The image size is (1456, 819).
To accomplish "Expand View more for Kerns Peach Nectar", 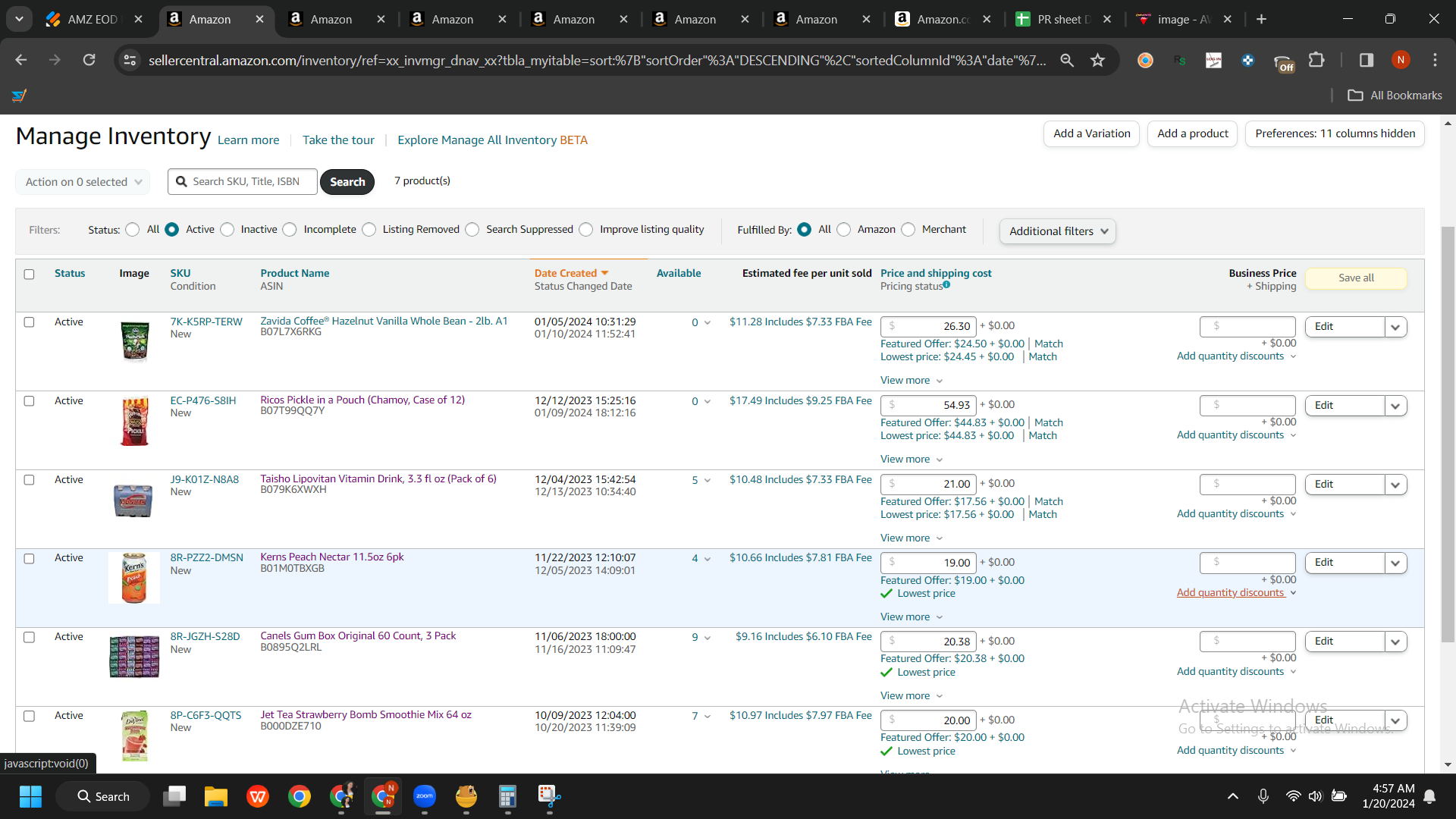I will point(912,617).
